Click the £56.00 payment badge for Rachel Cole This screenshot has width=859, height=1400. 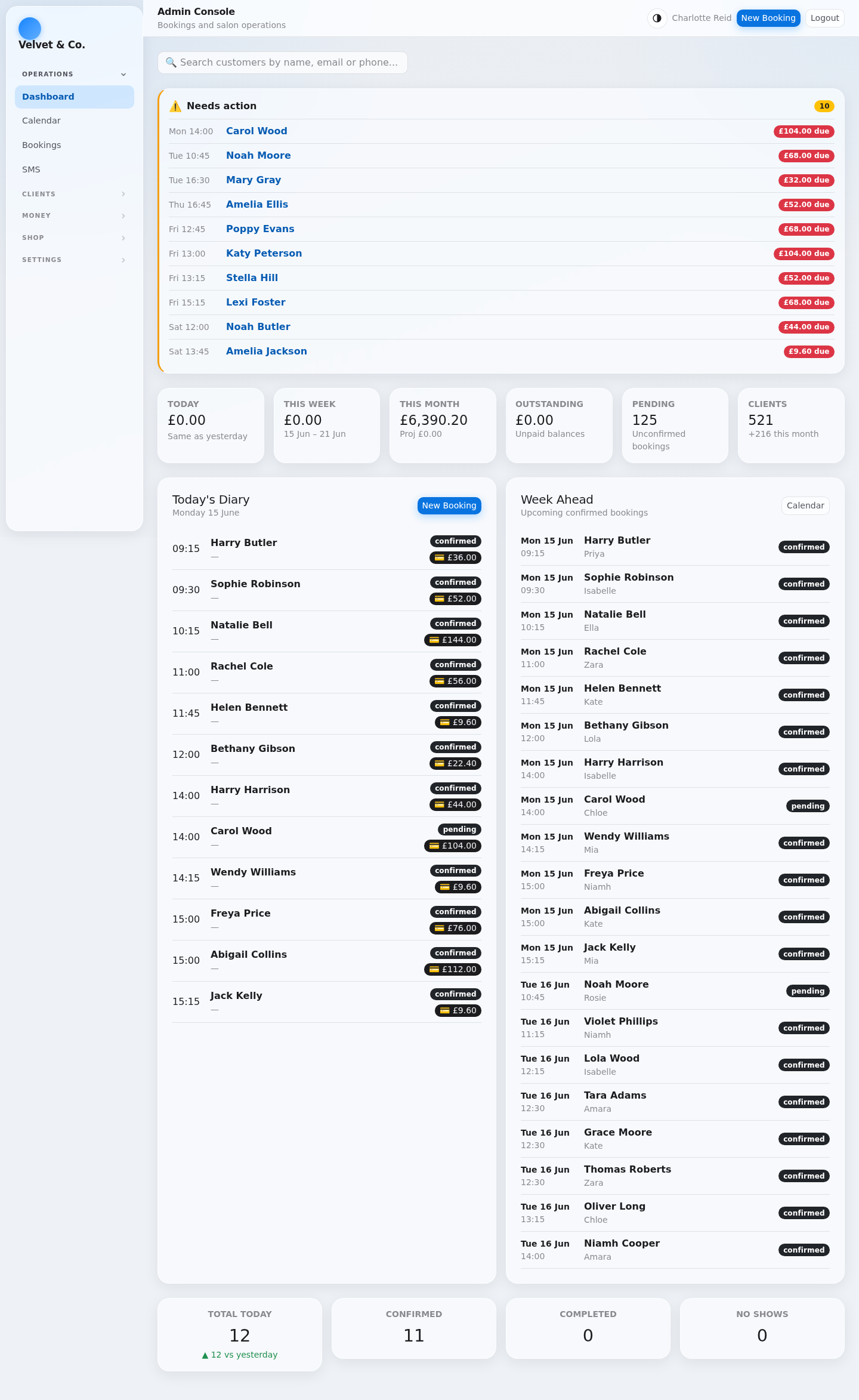[456, 681]
